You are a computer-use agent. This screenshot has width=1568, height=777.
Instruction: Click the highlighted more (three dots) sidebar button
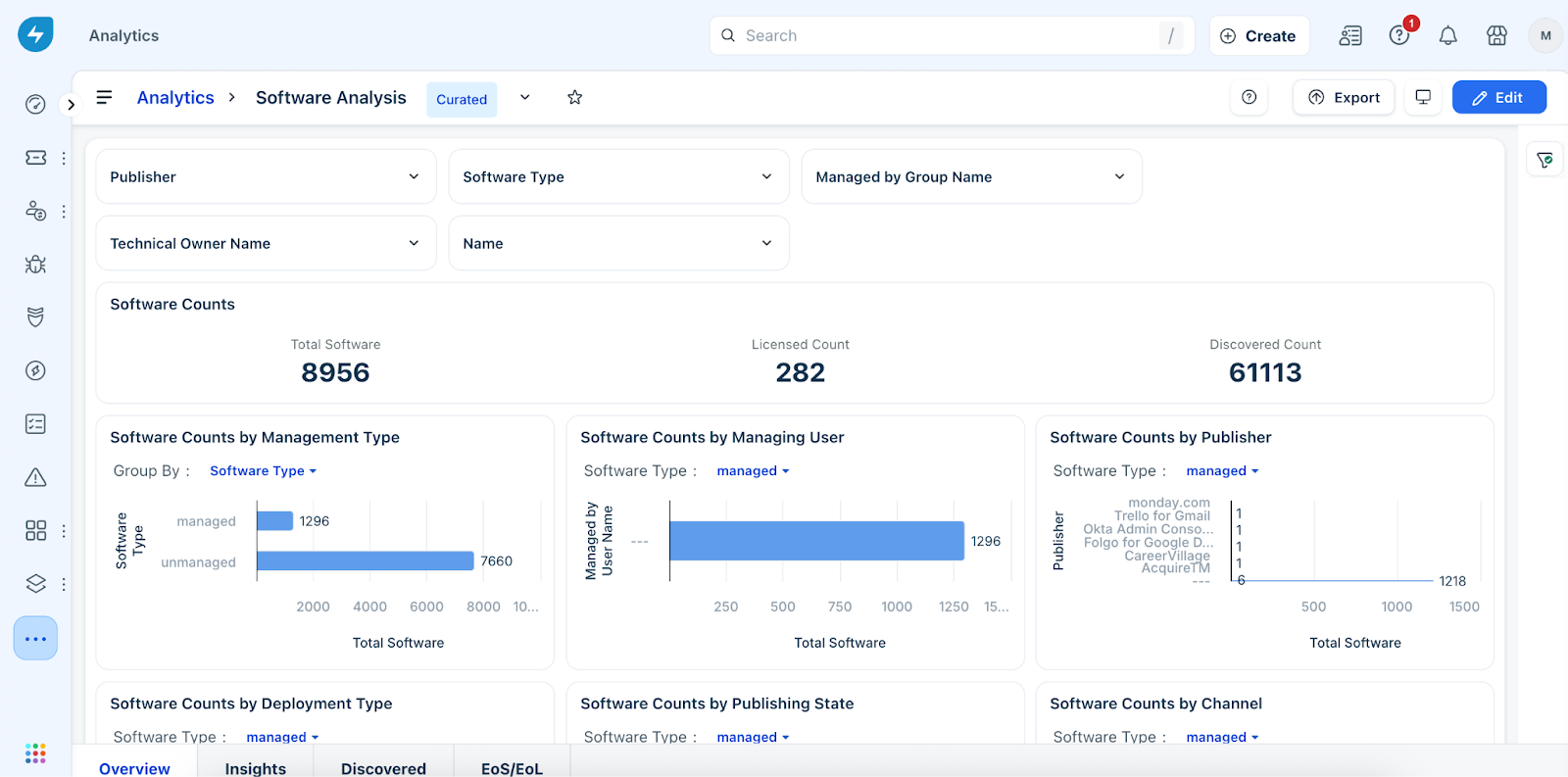[x=35, y=639]
